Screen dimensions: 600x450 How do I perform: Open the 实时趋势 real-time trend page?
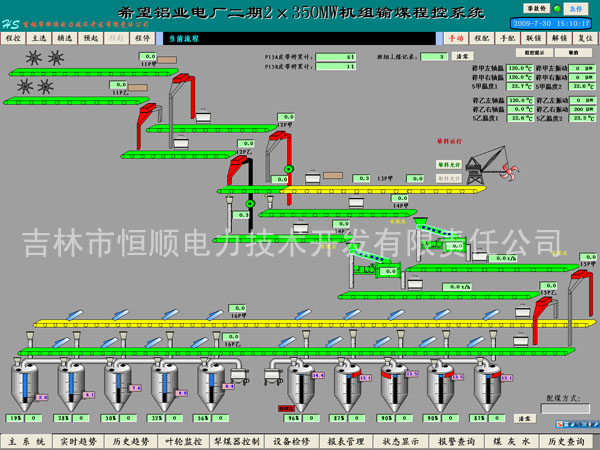tap(77, 441)
